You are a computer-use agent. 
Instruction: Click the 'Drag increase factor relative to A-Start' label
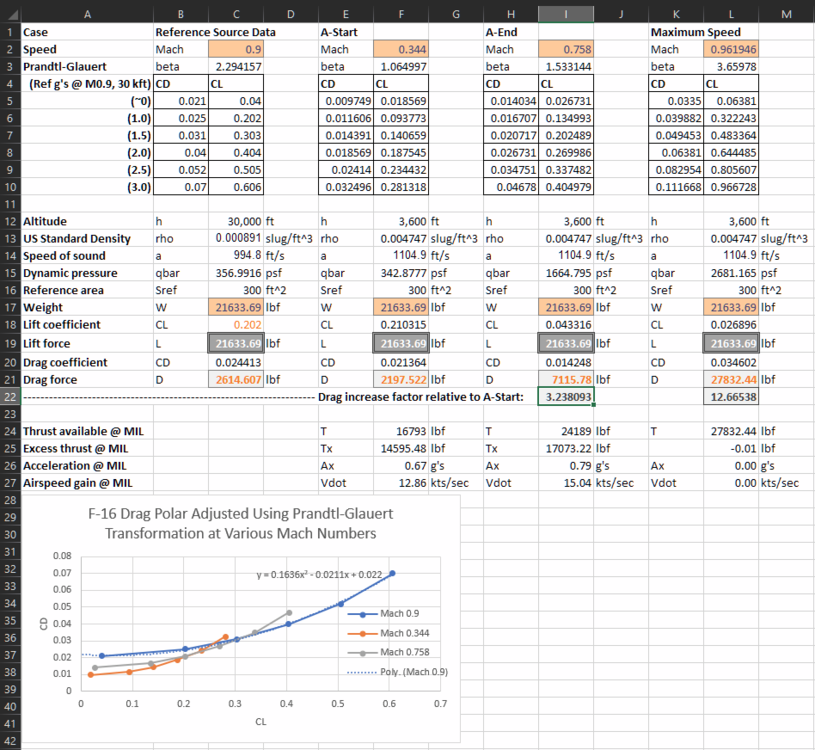click(x=420, y=397)
